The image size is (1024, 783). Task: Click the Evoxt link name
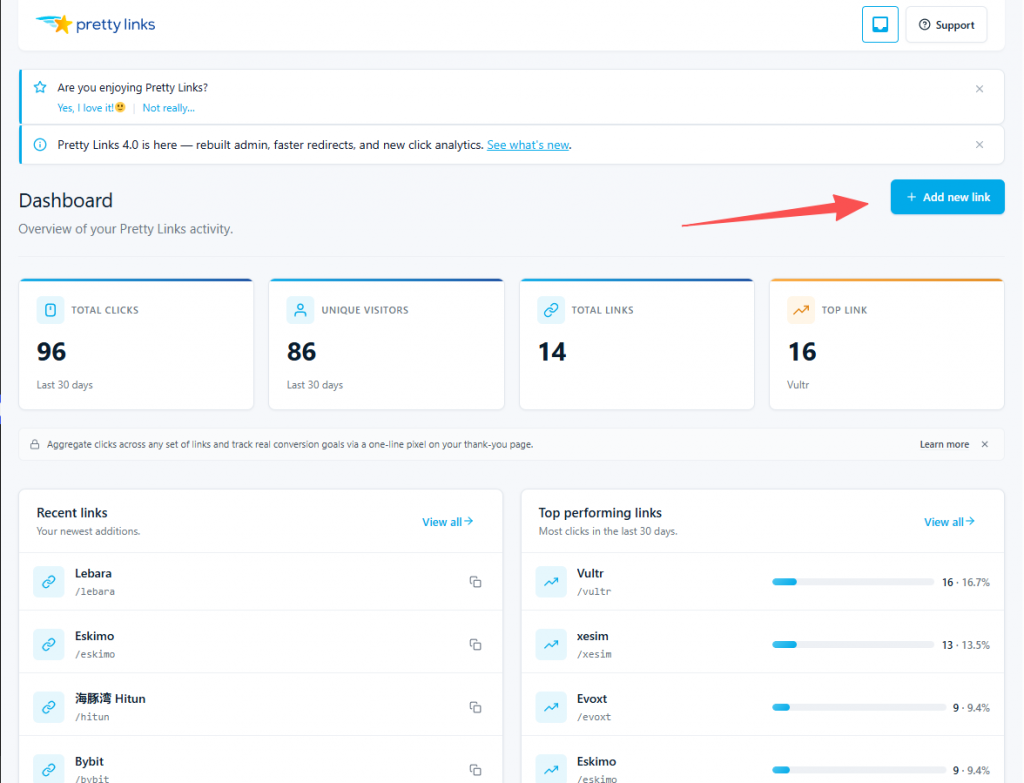592,699
